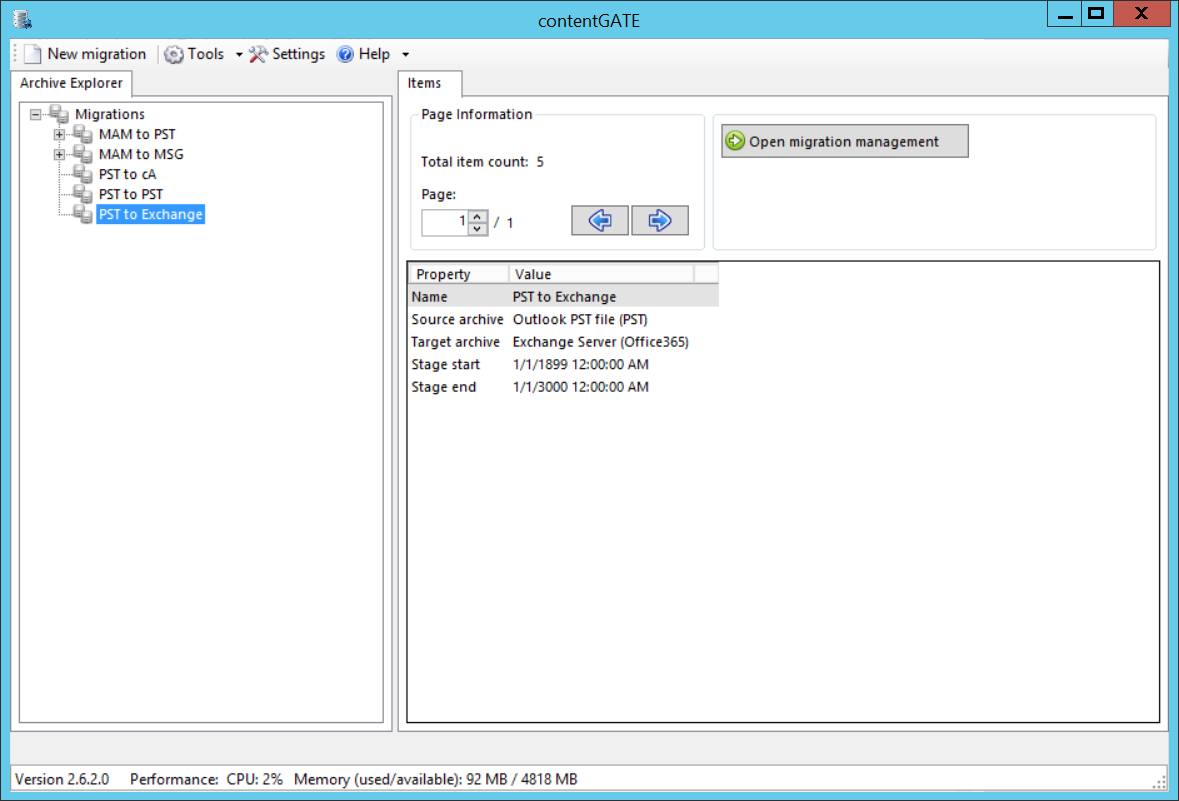The image size is (1179, 801).
Task: Click the New migration document icon
Action: [x=33, y=54]
